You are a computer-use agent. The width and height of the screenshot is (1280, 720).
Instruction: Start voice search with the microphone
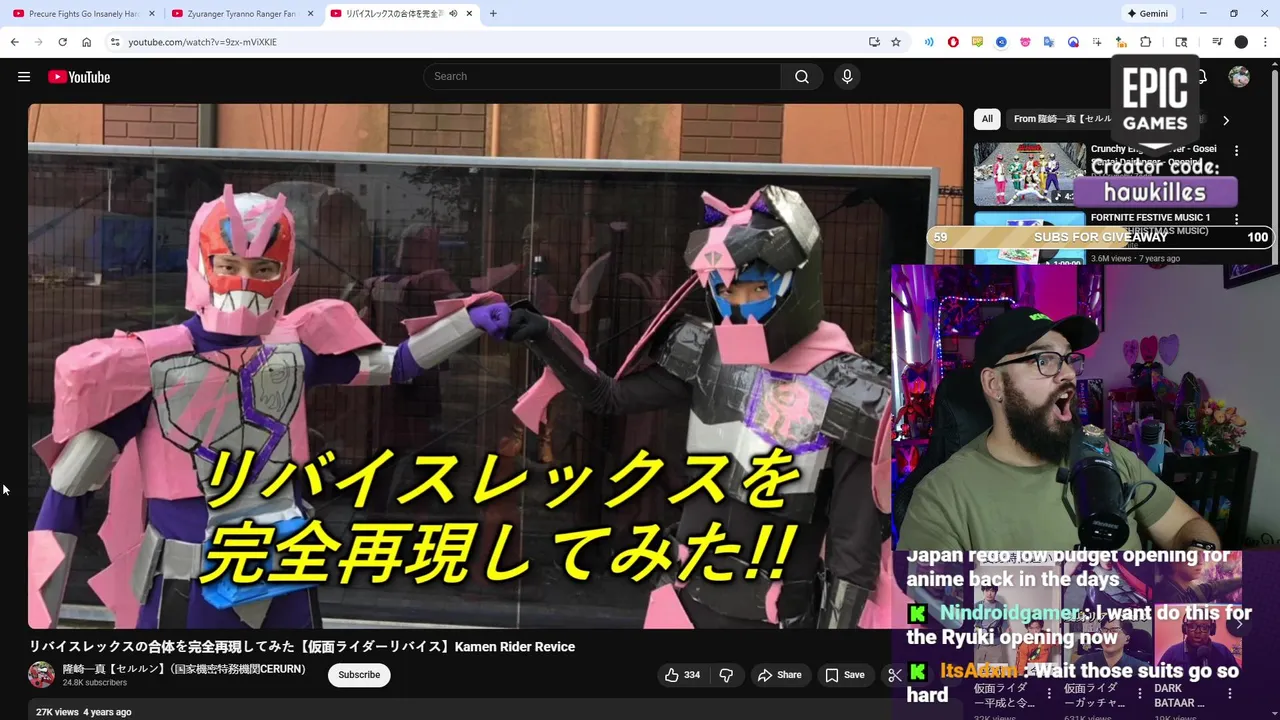point(847,77)
